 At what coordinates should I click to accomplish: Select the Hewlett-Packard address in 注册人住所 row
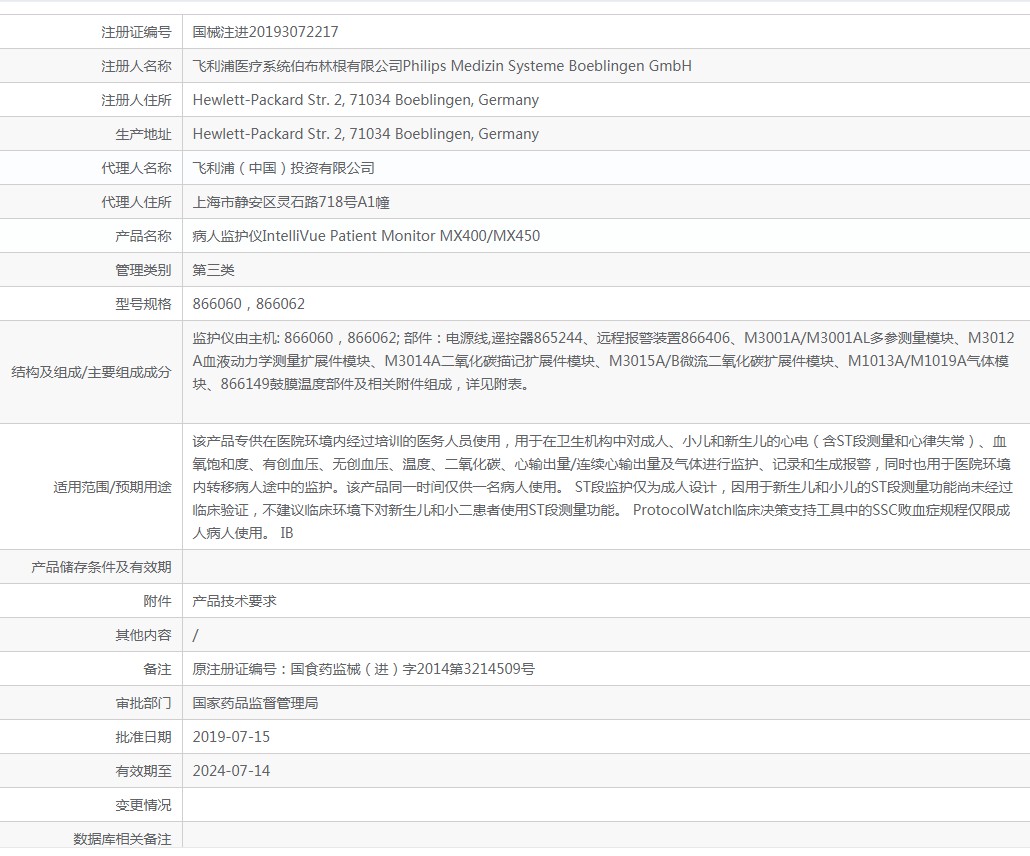(365, 100)
